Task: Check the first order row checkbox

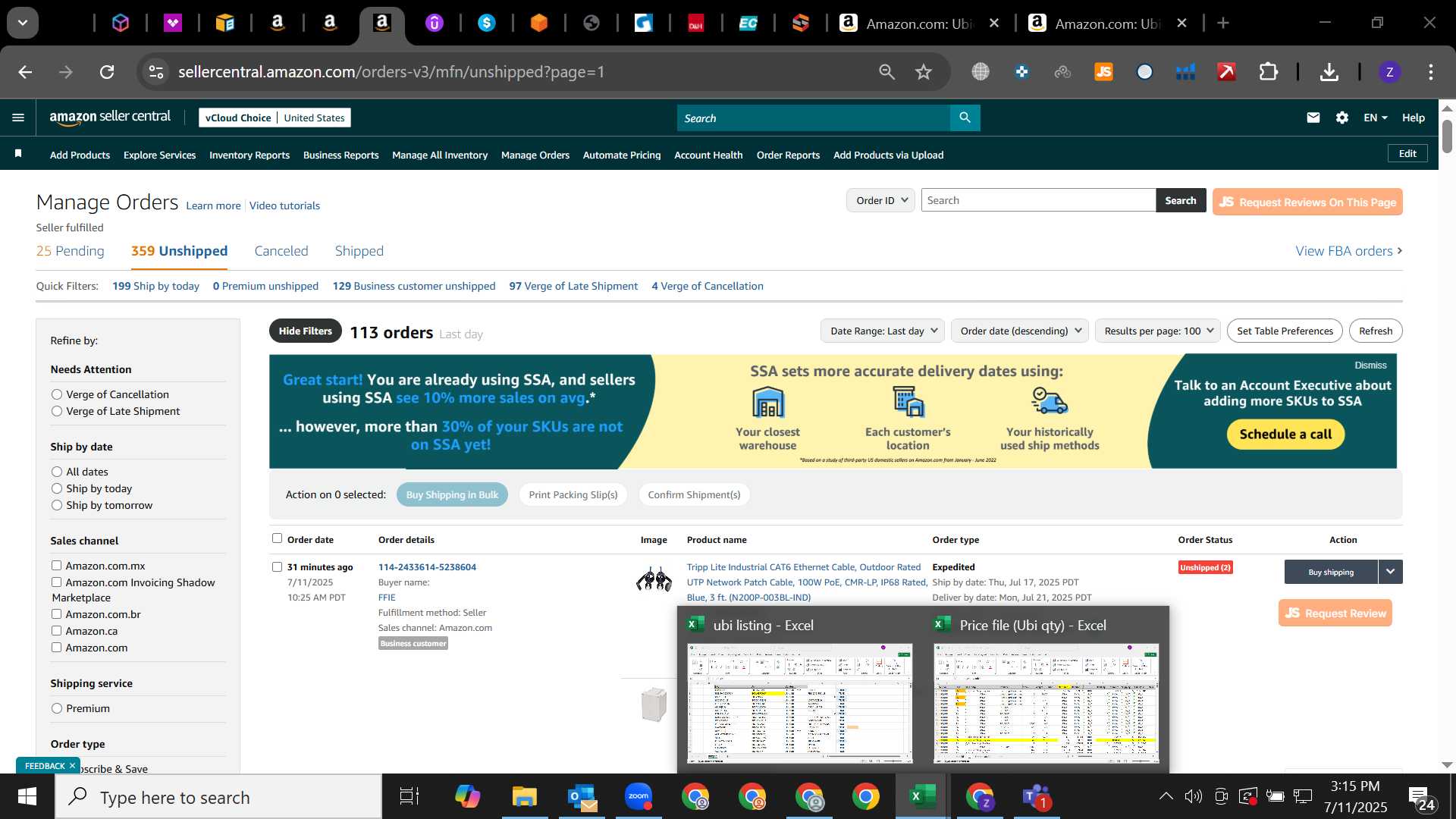Action: [x=277, y=567]
